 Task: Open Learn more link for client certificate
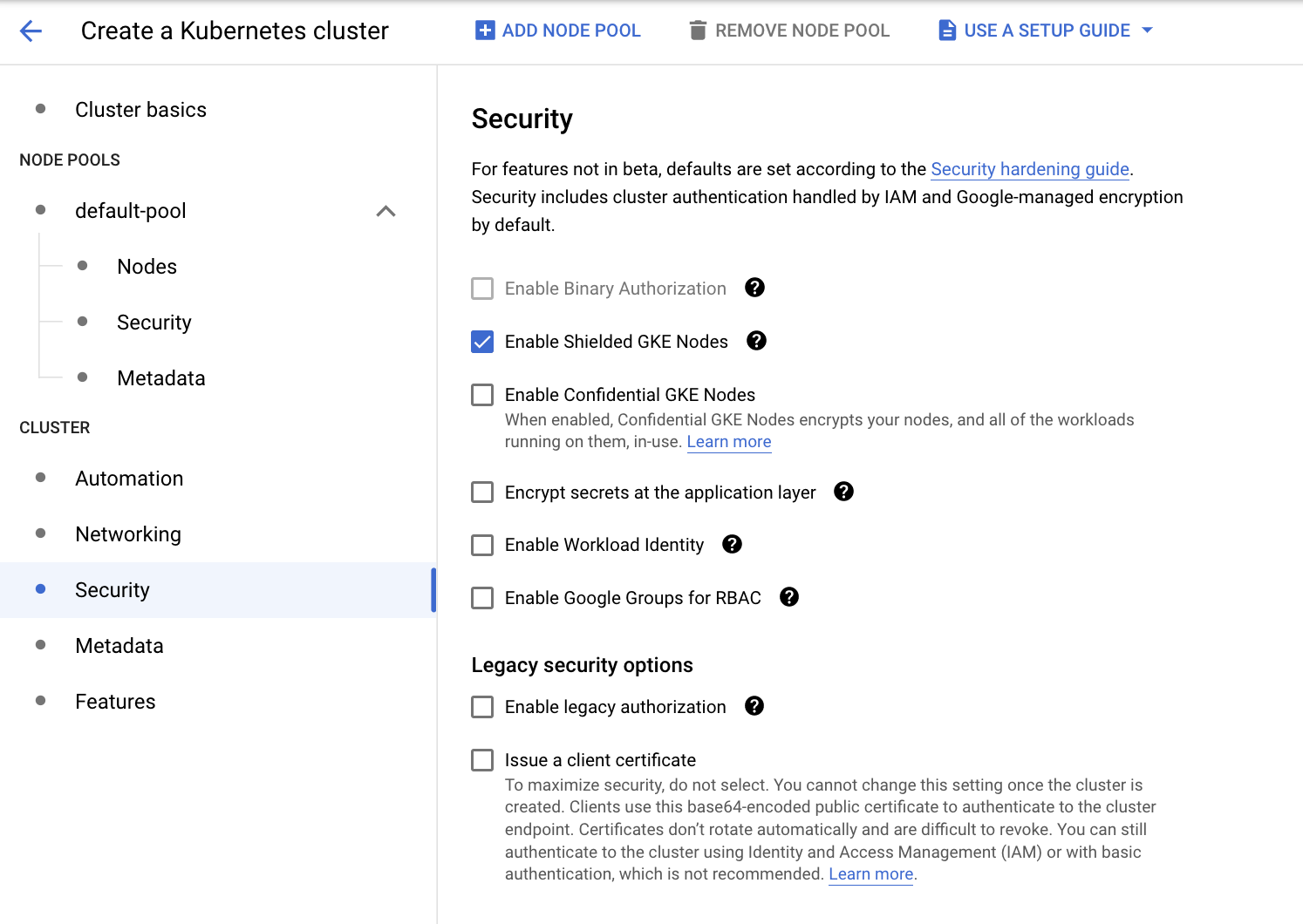(x=870, y=874)
